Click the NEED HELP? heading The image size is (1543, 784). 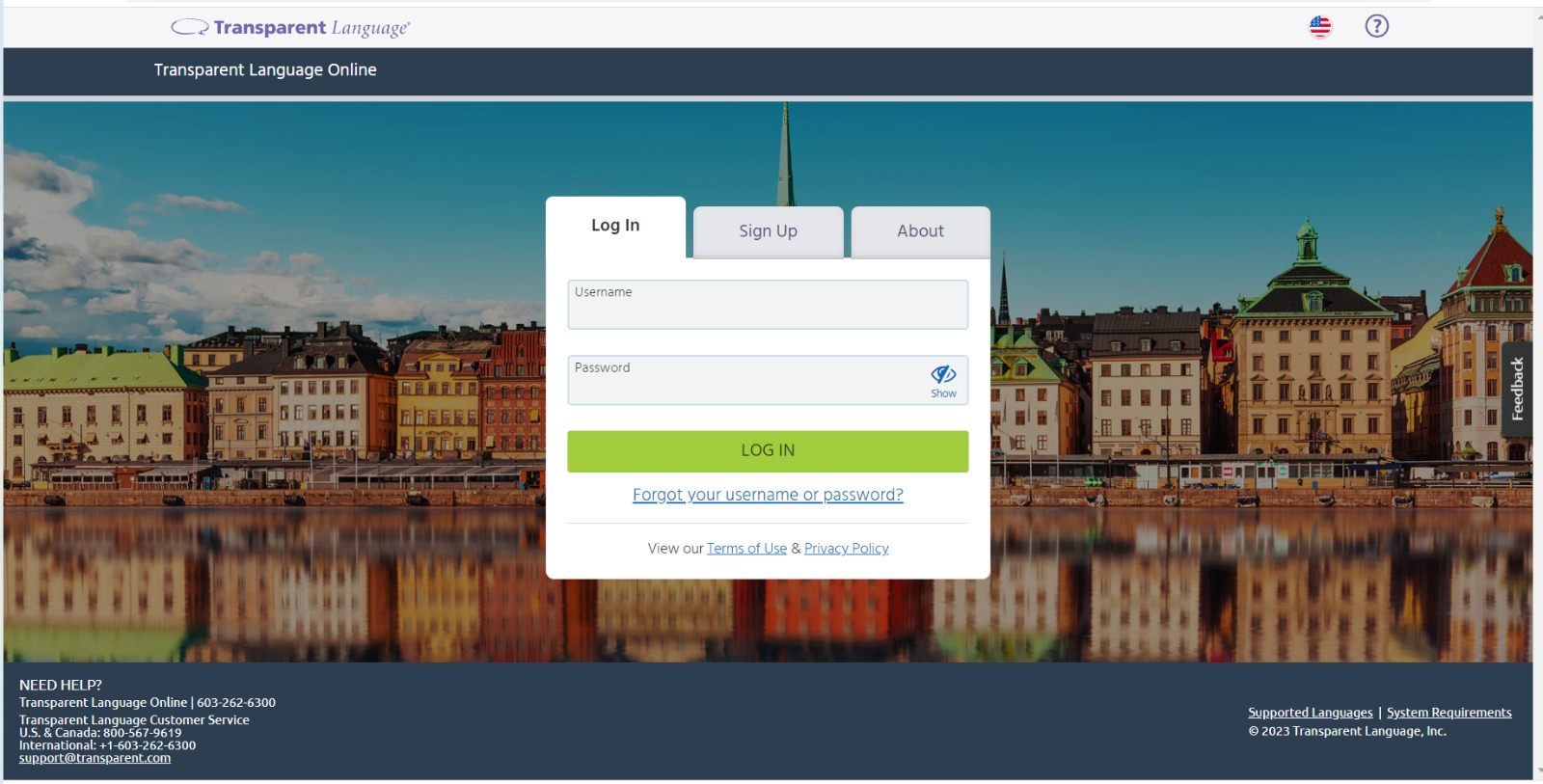[61, 686]
